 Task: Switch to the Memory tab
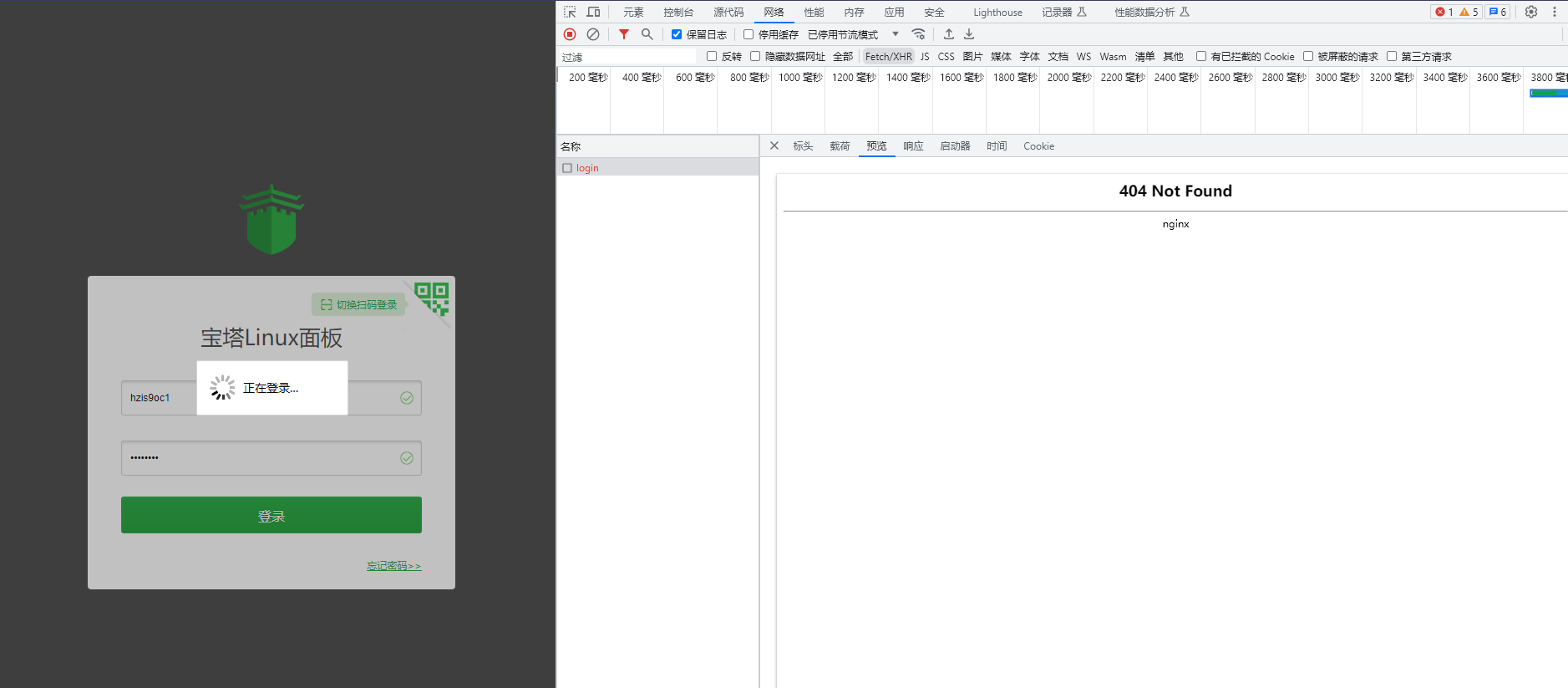point(854,12)
